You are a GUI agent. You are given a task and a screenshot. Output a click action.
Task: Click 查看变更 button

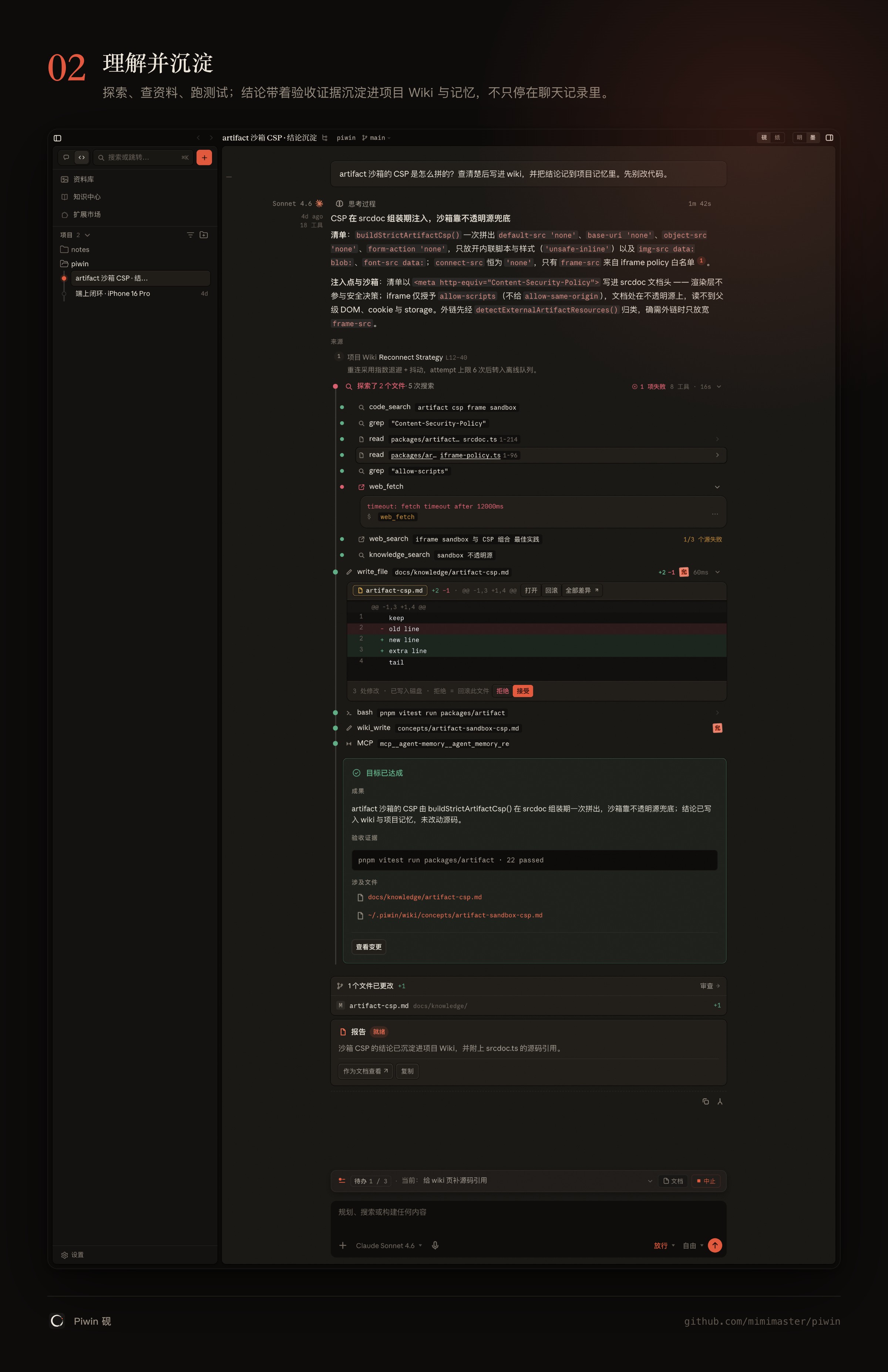[369, 947]
